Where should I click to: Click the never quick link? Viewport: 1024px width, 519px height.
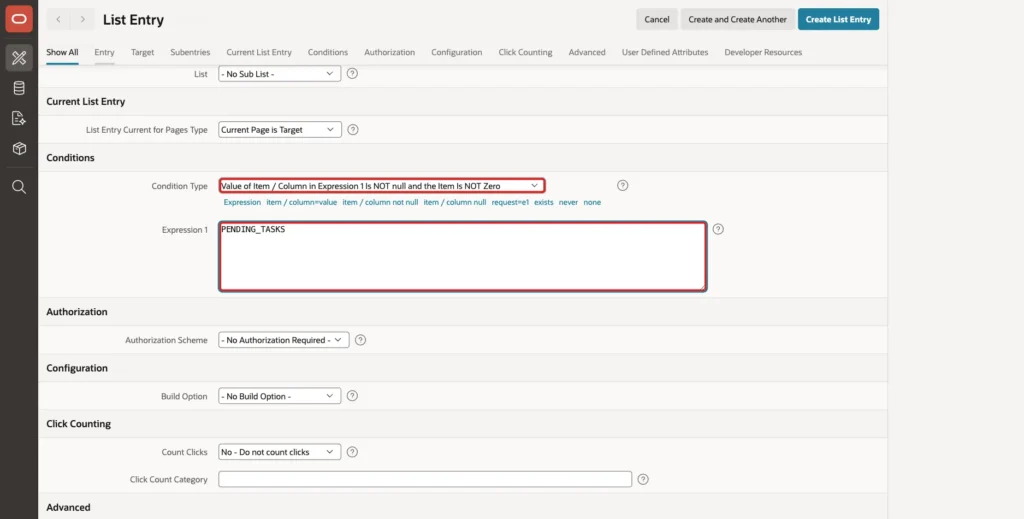[x=568, y=202]
